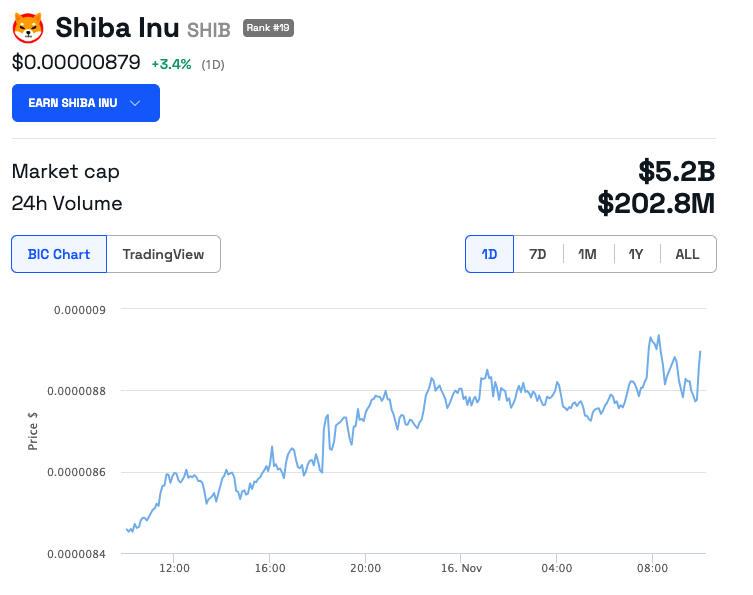Viewport: 753px width, 595px height.
Task: Expand the Earn Shiba Inu chevron arrow
Action: click(x=135, y=103)
